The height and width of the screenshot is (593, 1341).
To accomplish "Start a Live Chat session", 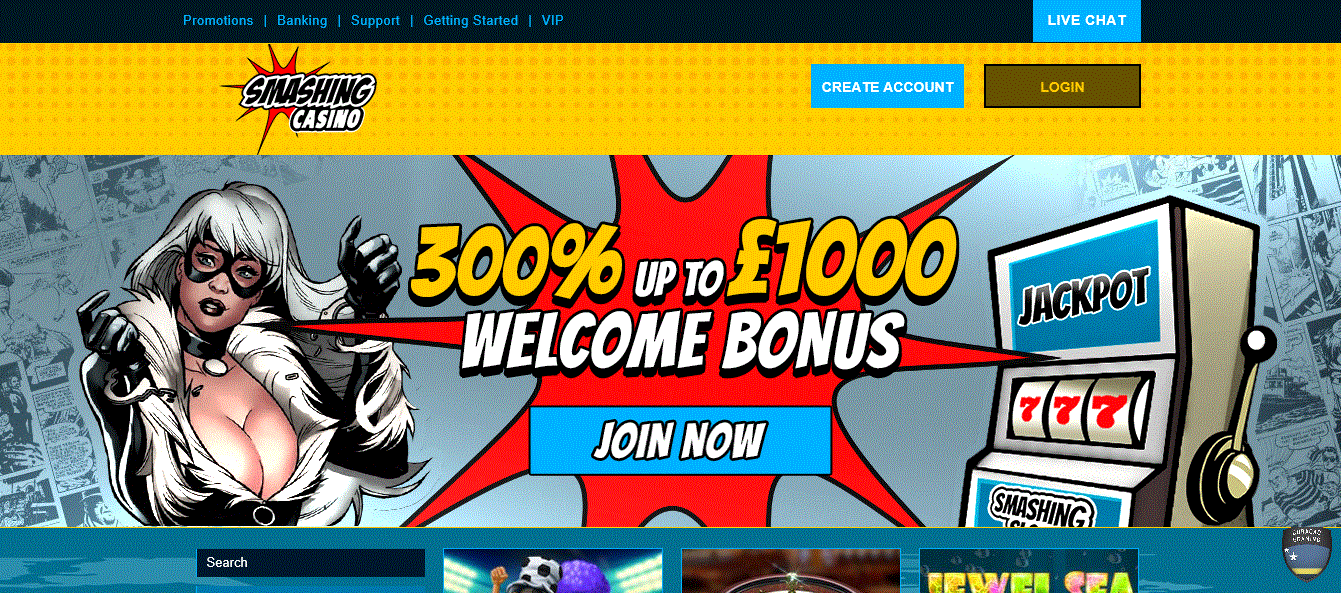I will coord(1087,20).
